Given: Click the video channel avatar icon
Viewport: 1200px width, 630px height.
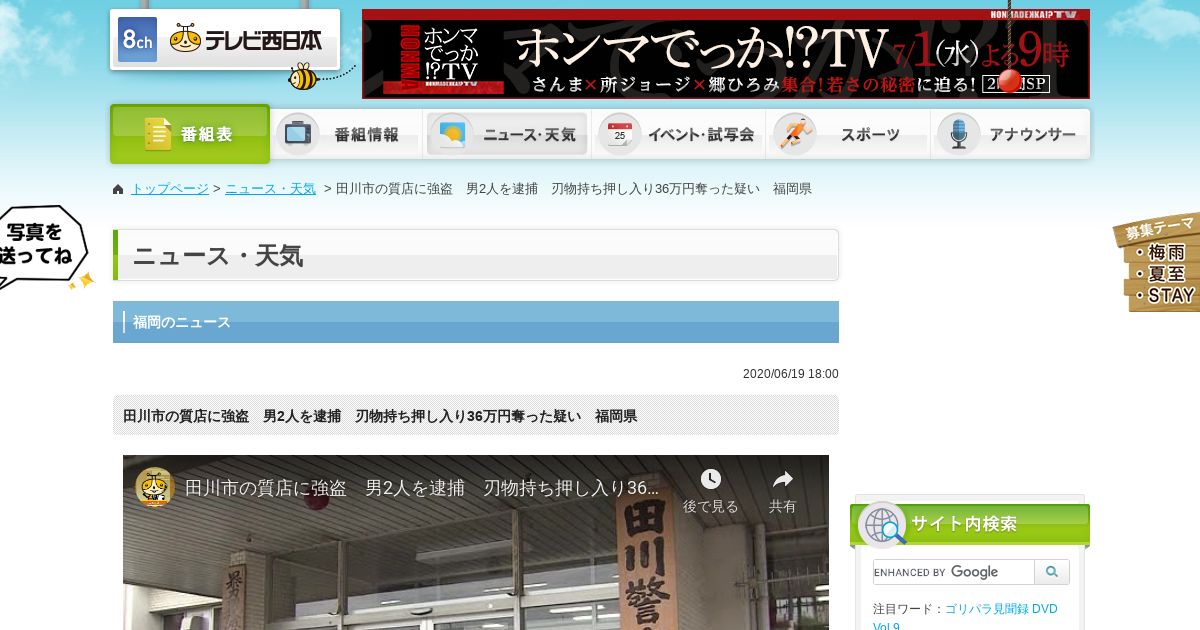Looking at the screenshot, I should (154, 487).
